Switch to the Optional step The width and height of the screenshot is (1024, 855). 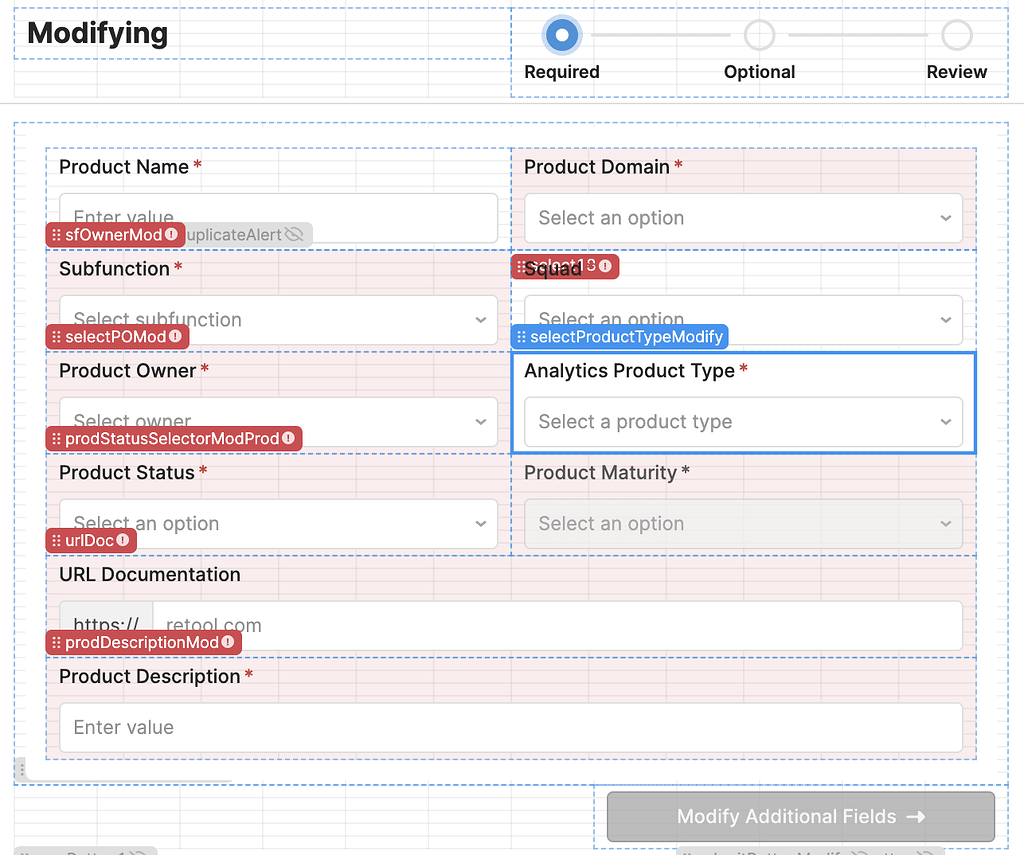coord(759,34)
